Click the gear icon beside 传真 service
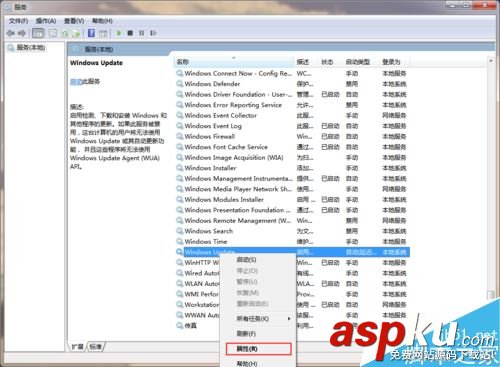The image size is (500, 367). pos(180,325)
